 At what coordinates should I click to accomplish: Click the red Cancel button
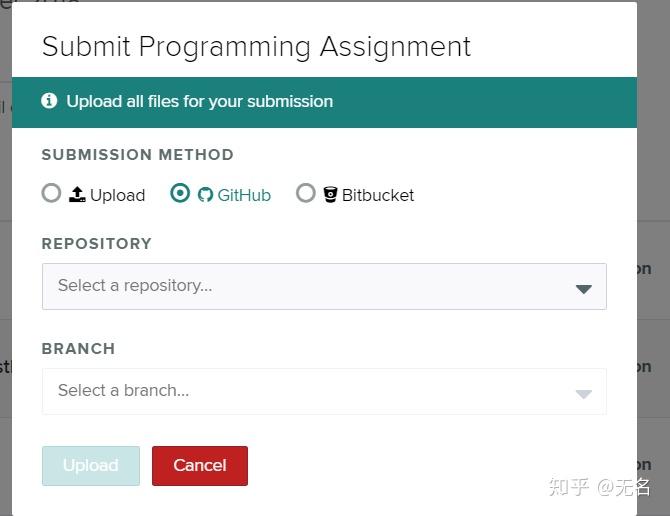(x=199, y=465)
